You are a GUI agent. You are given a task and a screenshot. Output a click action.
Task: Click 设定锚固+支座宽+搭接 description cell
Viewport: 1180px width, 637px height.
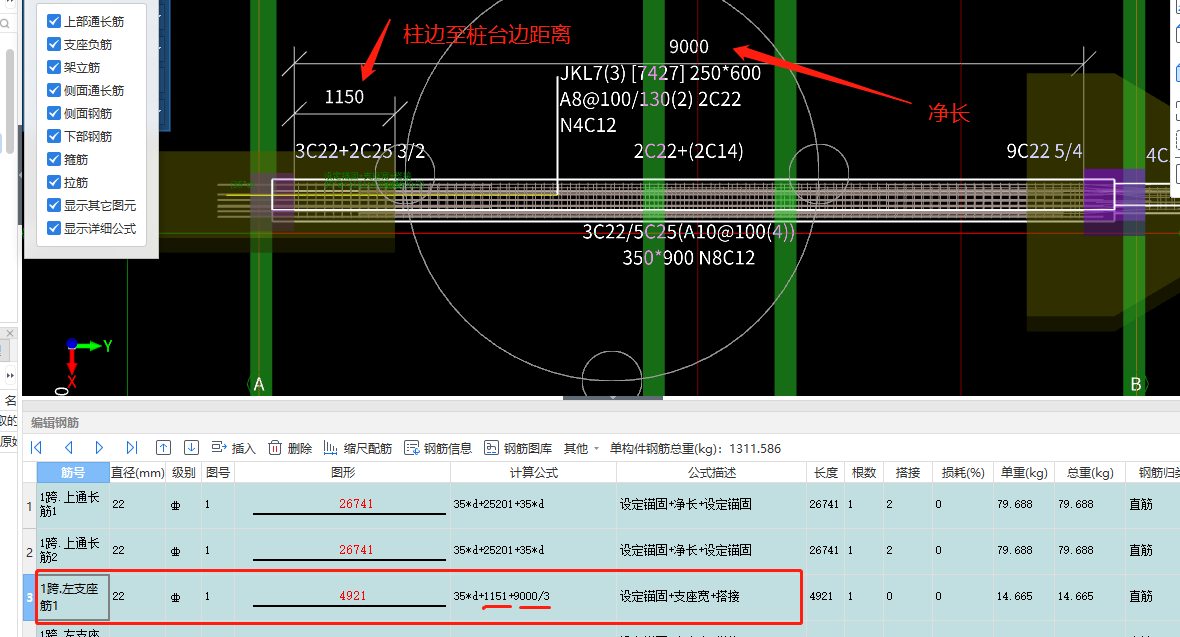(x=711, y=596)
